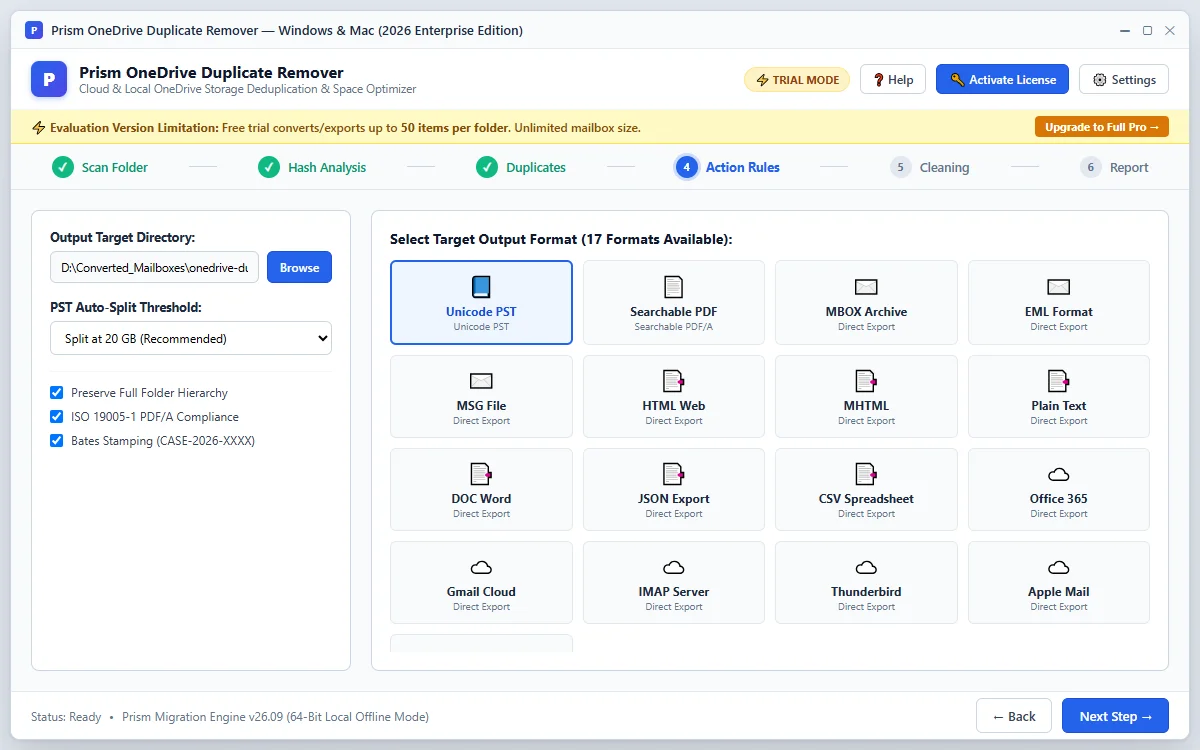Open the Duplicates step
This screenshot has width=1200, height=750.
[521, 167]
